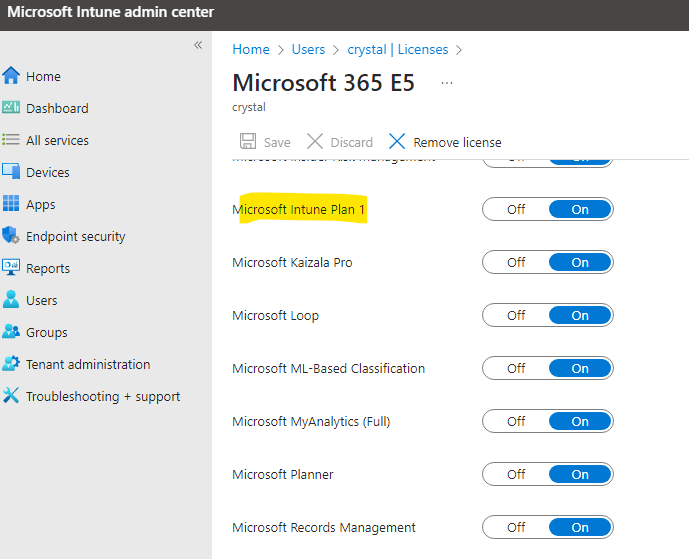Click the All services list icon
Screen dimensions: 689x559
tap(11, 140)
